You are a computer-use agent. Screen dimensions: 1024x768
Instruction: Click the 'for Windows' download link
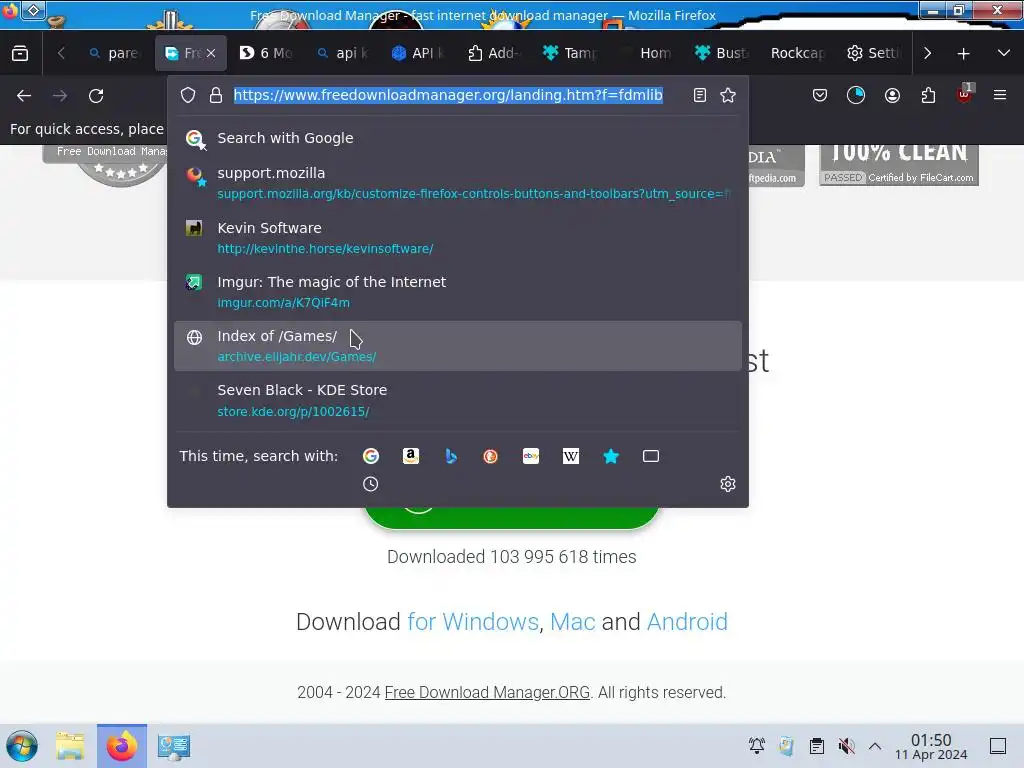click(473, 622)
